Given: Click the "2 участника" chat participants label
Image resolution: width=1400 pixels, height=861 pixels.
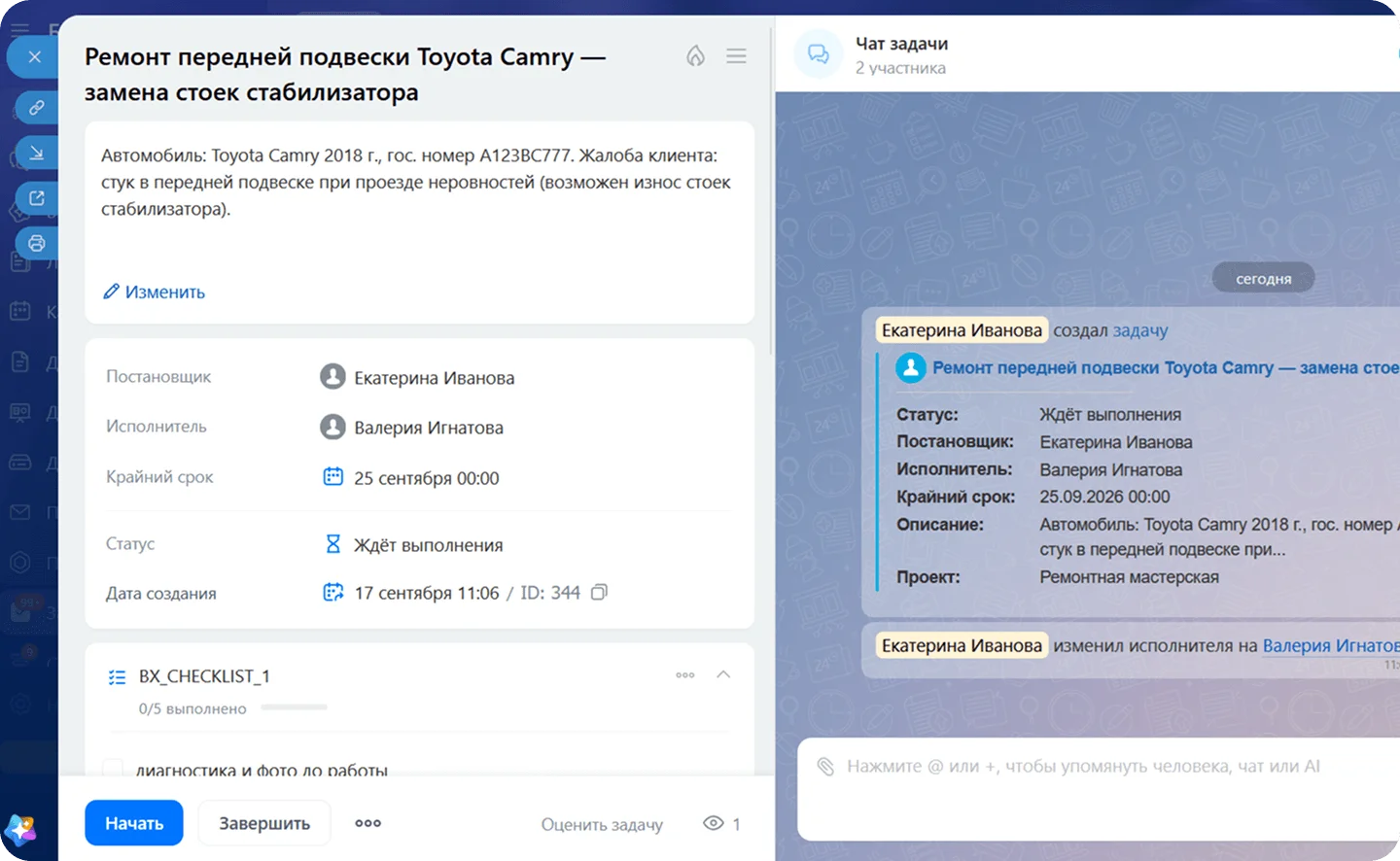Looking at the screenshot, I should click(x=900, y=68).
